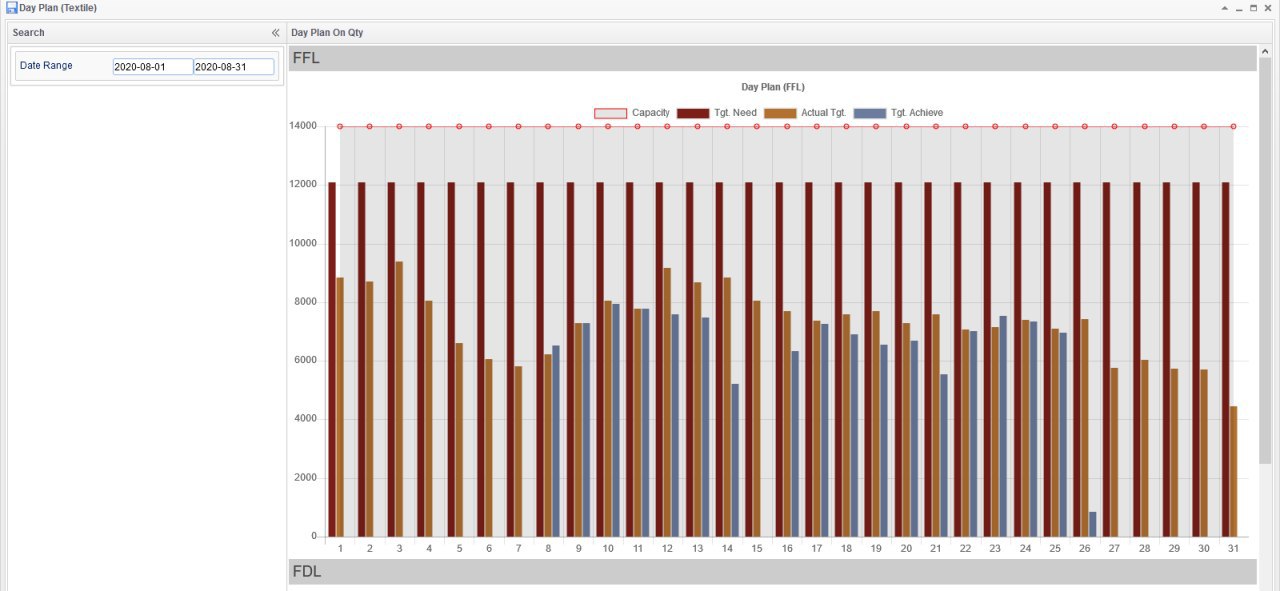Click the Search panel title
The image size is (1280, 591).
click(28, 33)
